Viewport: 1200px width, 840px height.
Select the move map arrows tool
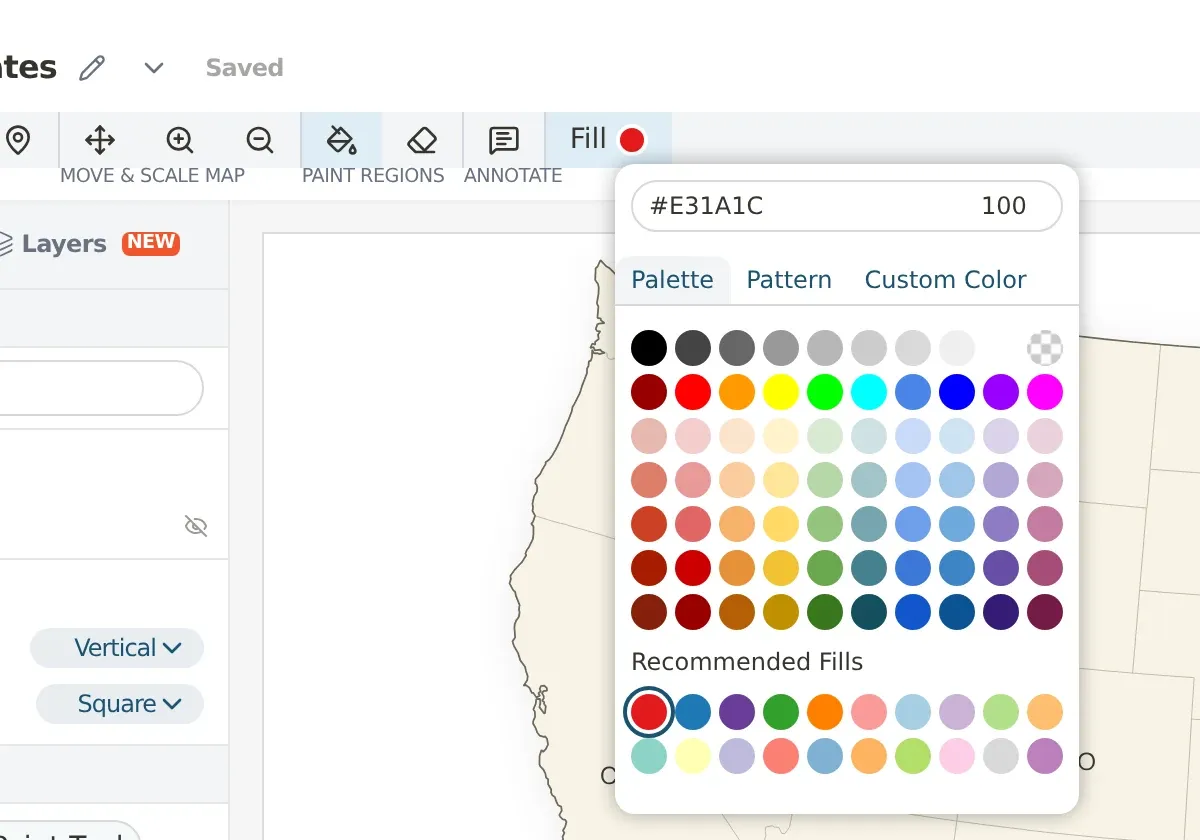pos(100,140)
